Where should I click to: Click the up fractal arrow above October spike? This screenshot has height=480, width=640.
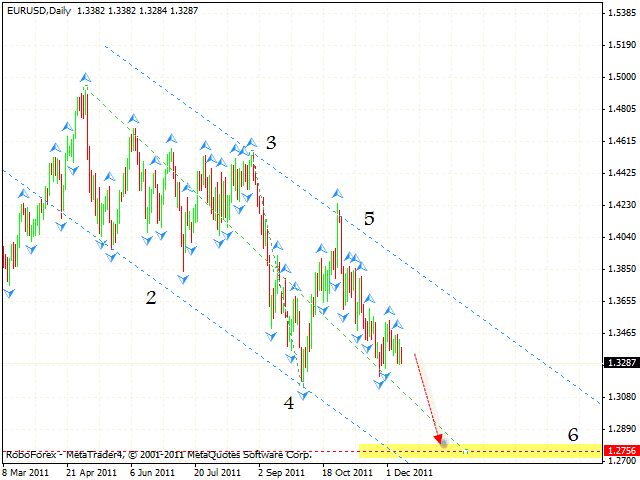tap(337, 193)
